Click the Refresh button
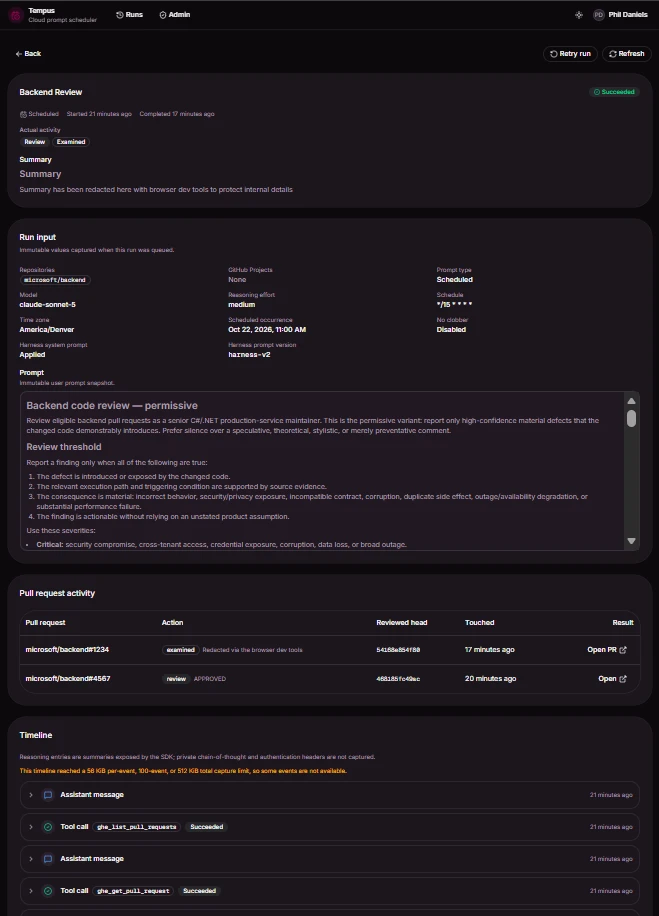659x916 pixels. click(x=626, y=54)
